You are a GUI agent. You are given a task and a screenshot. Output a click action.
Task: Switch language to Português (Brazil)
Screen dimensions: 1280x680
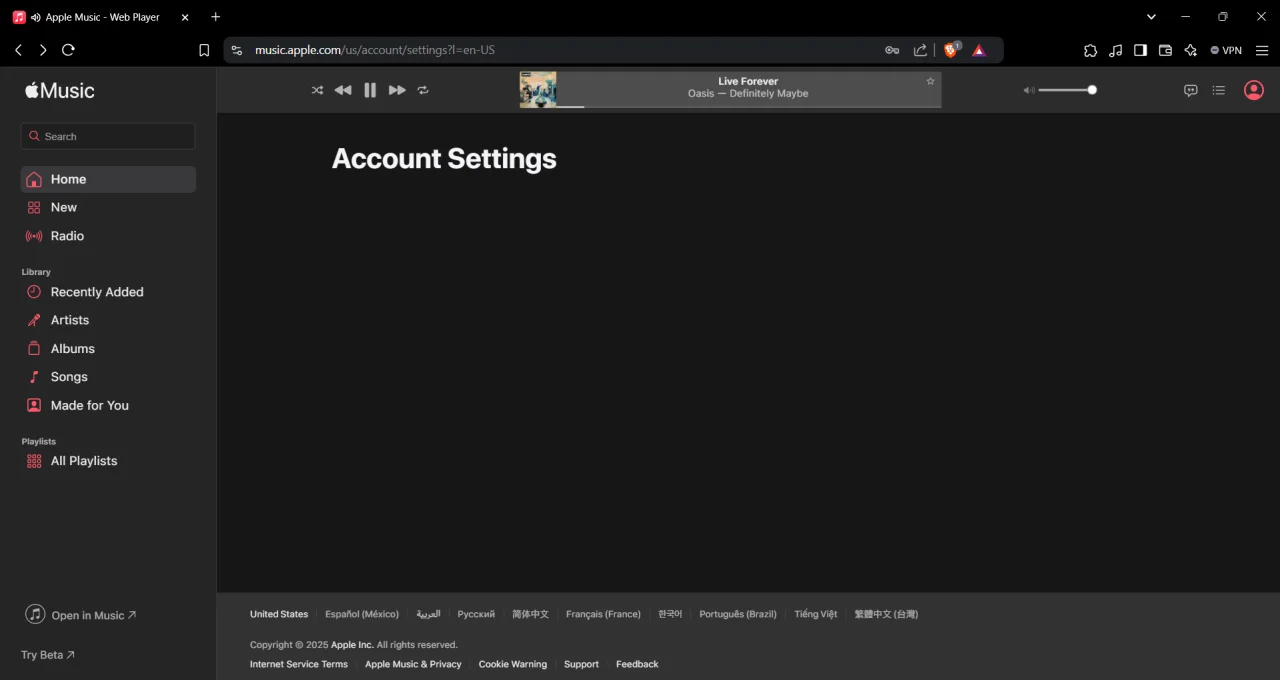(738, 614)
